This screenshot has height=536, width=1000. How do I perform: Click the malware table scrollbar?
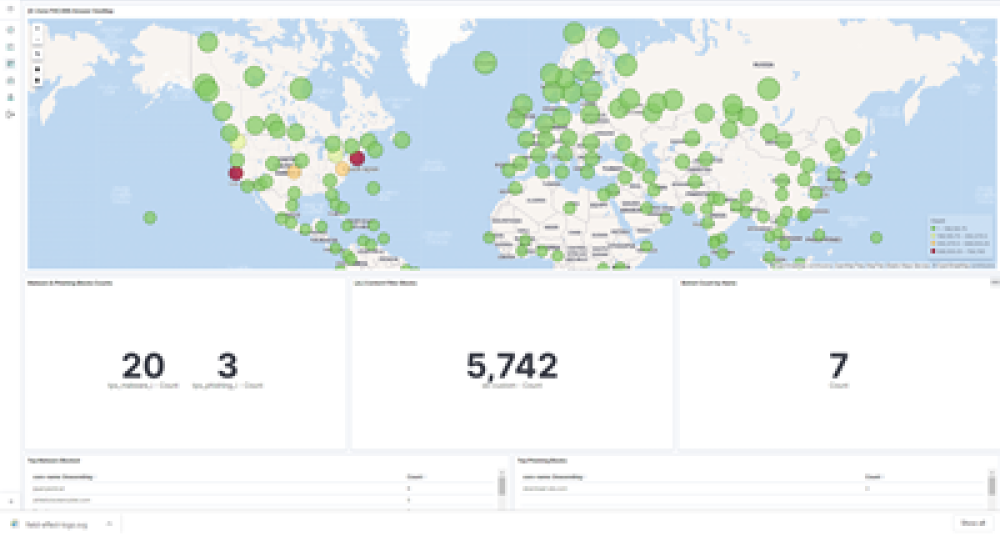pyautogui.click(x=502, y=486)
